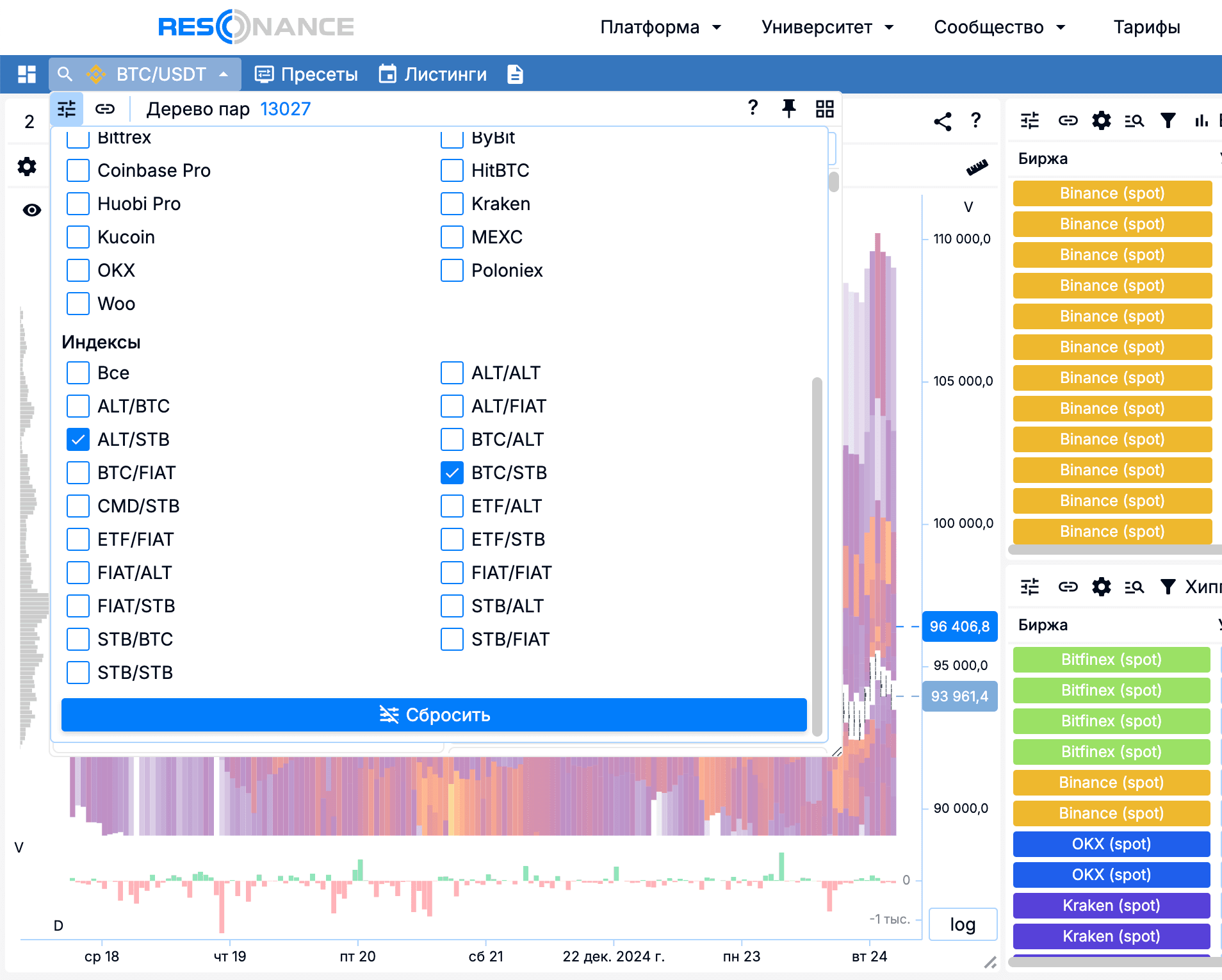Click the search magnifier beside BTC/USDT
Viewport: 1222px width, 980px height.
tap(65, 74)
